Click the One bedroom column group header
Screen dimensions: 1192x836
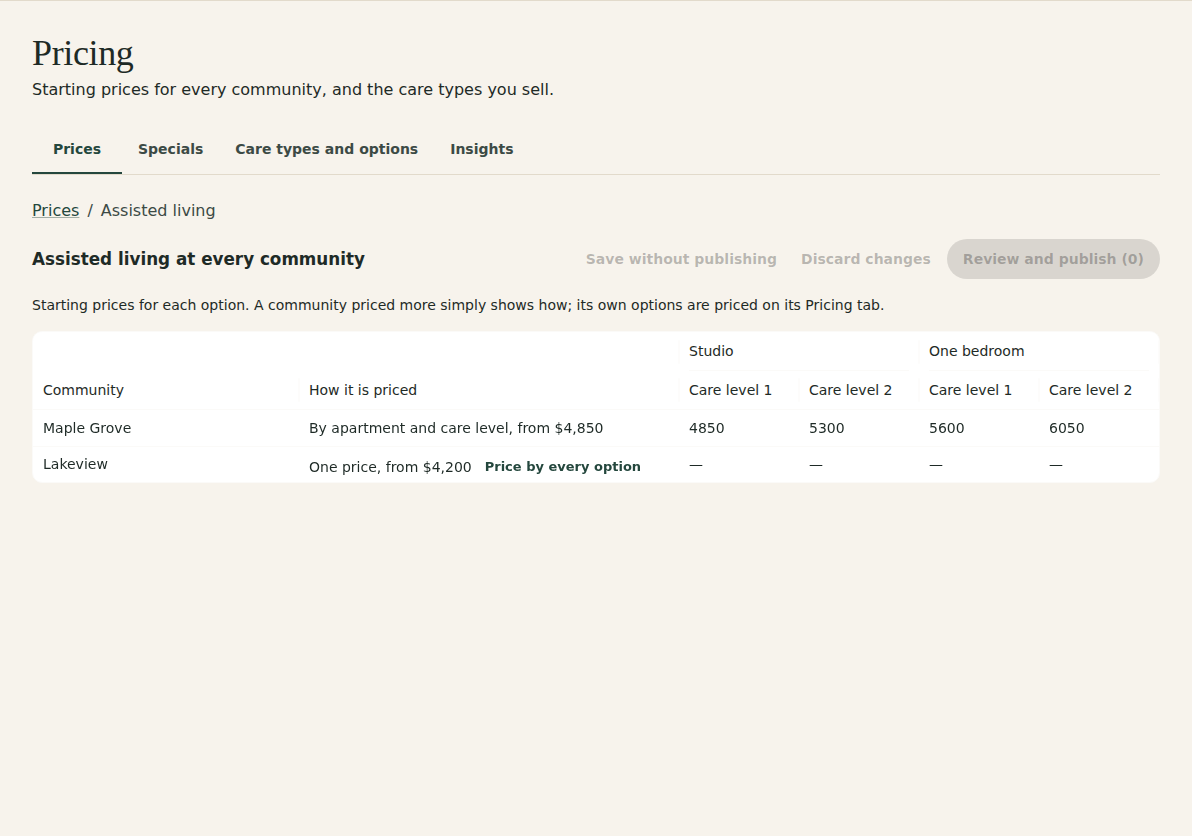pyautogui.click(x=976, y=351)
